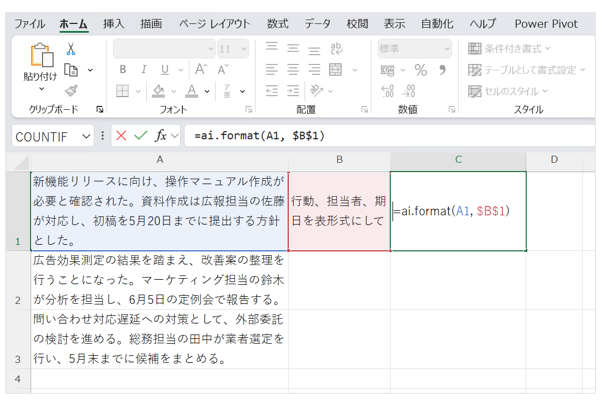Open the font size dropdown showing 11
602x402 pixels.
click(244, 49)
